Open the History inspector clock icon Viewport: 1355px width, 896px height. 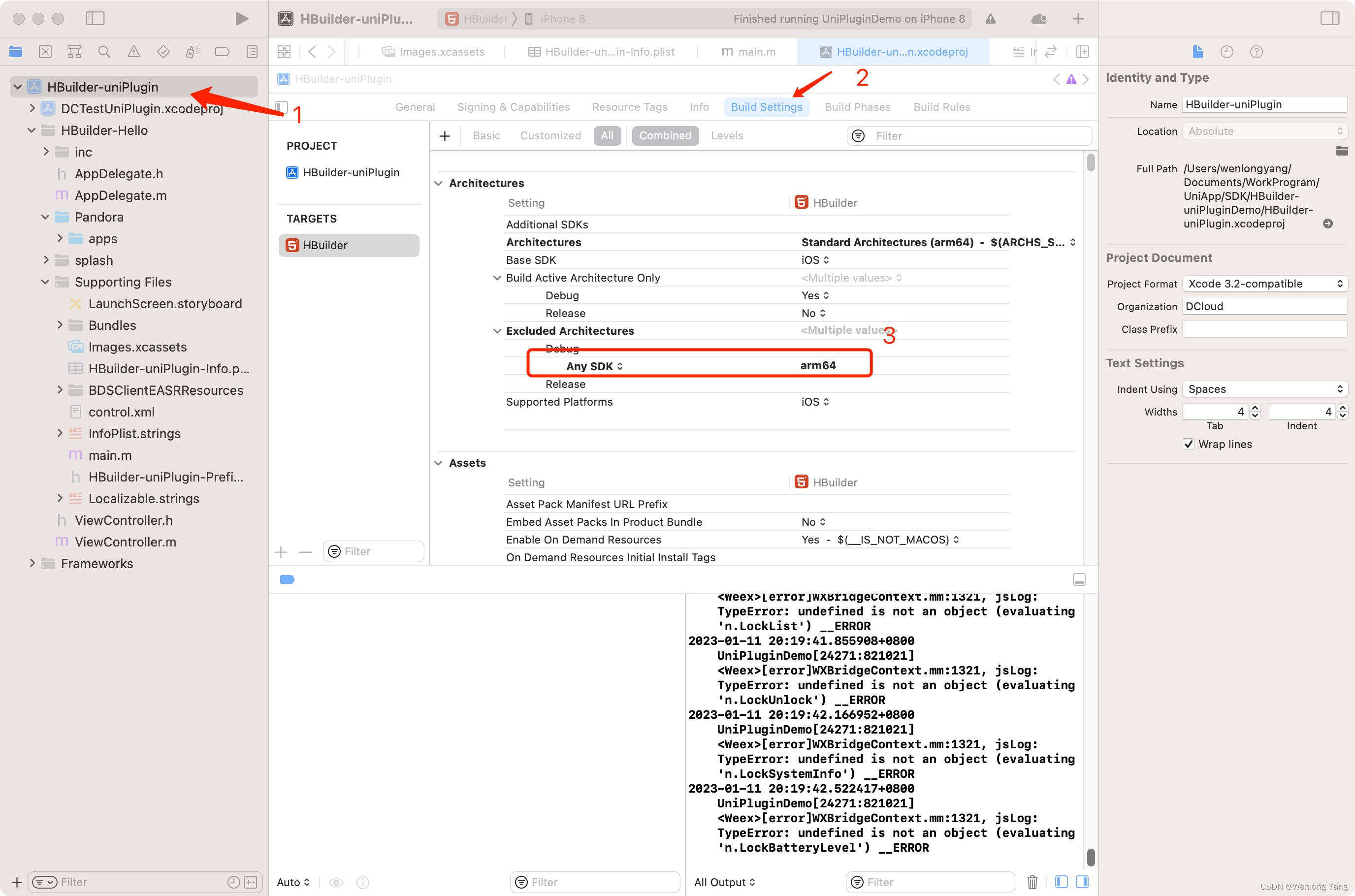pos(1226,52)
